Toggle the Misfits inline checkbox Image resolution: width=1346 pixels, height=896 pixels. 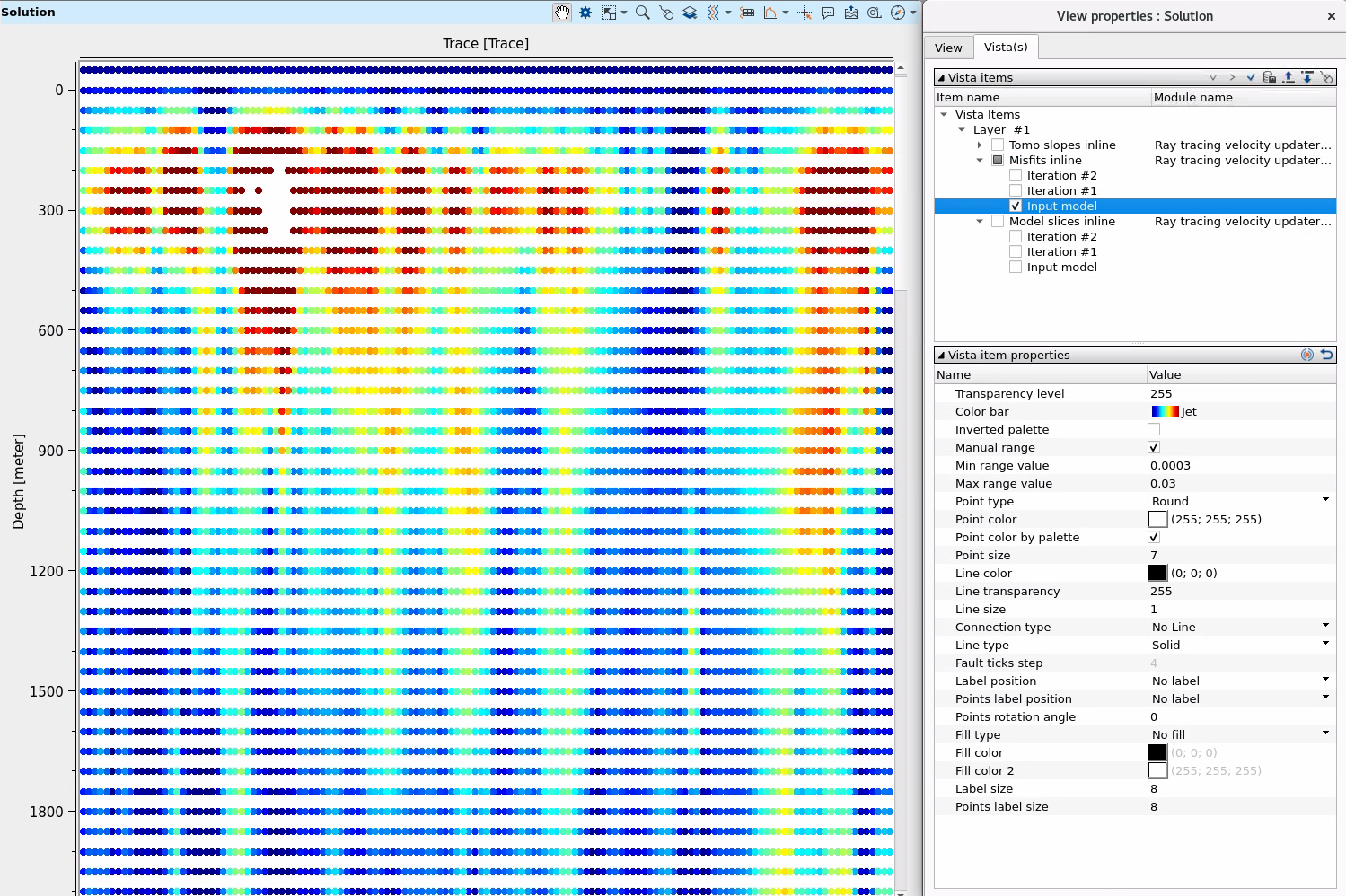[x=998, y=160]
